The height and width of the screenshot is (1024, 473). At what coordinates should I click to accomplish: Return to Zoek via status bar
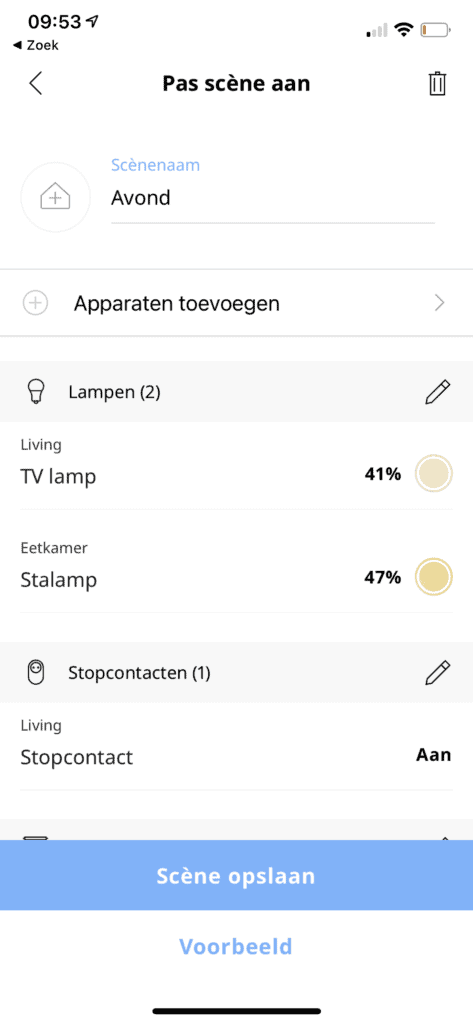pyautogui.click(x=36, y=45)
